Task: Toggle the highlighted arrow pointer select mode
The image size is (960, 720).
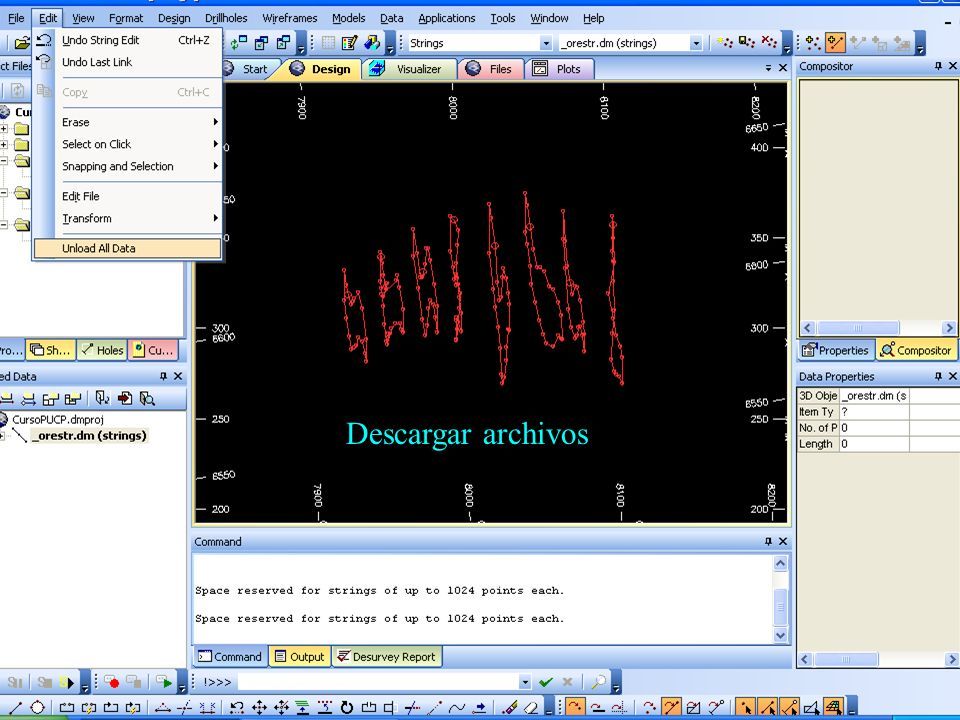Action: click(746, 707)
